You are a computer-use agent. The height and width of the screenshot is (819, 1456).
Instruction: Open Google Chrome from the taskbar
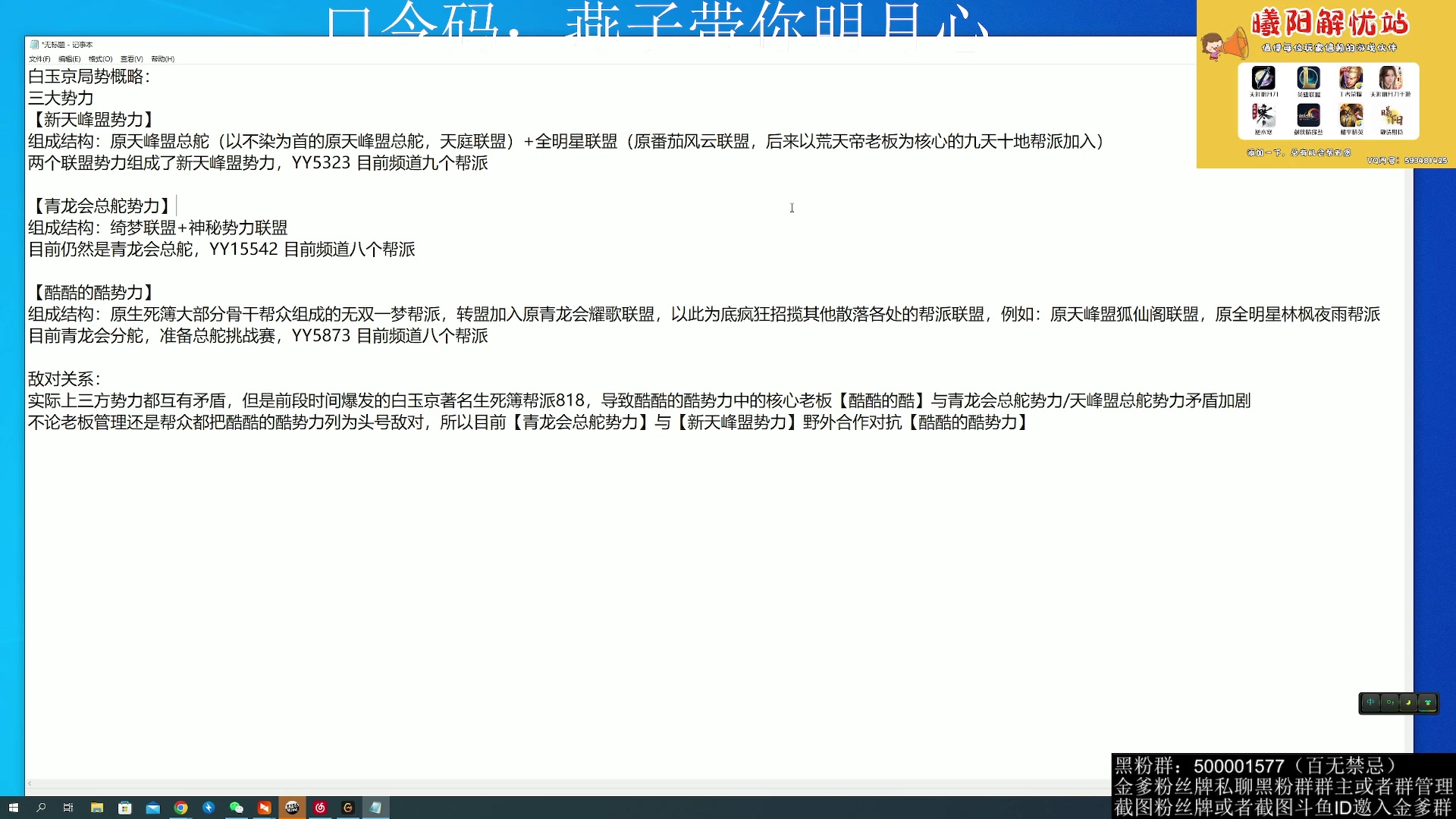click(182, 808)
